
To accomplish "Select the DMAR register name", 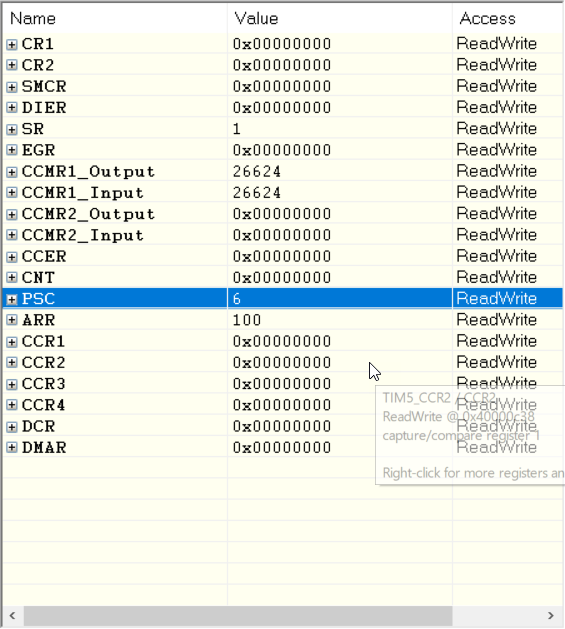I will (x=44, y=448).
